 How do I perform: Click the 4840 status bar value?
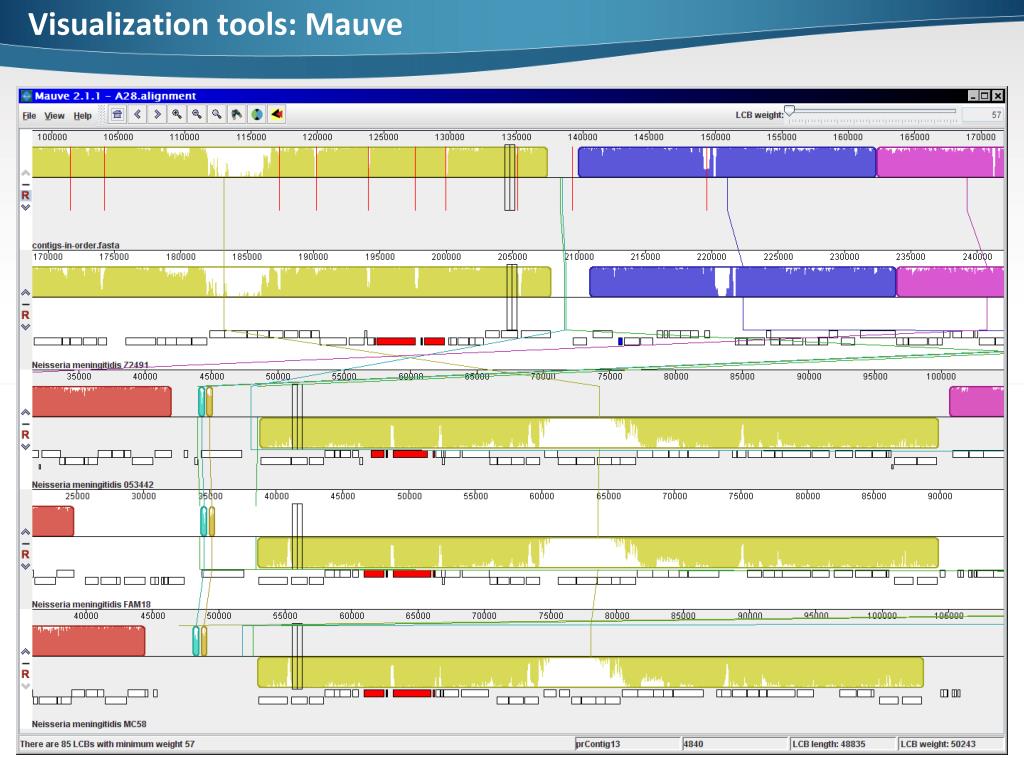[734, 744]
